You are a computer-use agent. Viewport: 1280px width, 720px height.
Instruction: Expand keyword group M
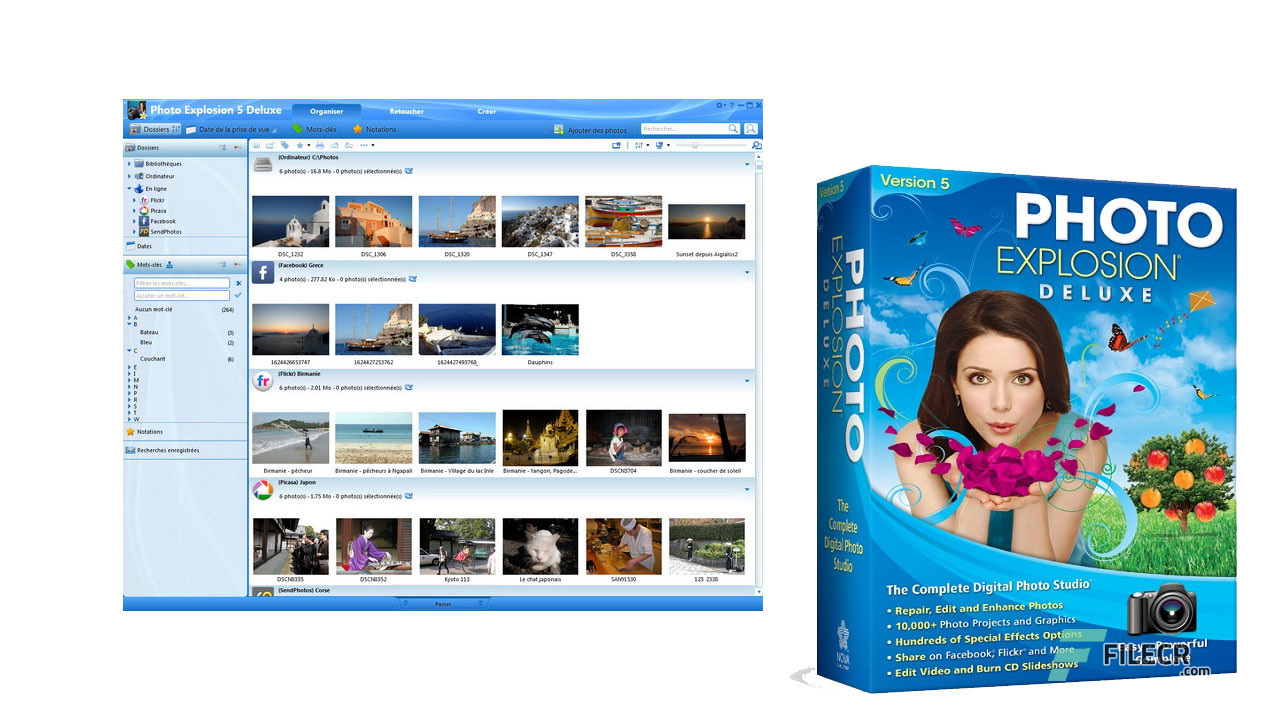tap(129, 381)
